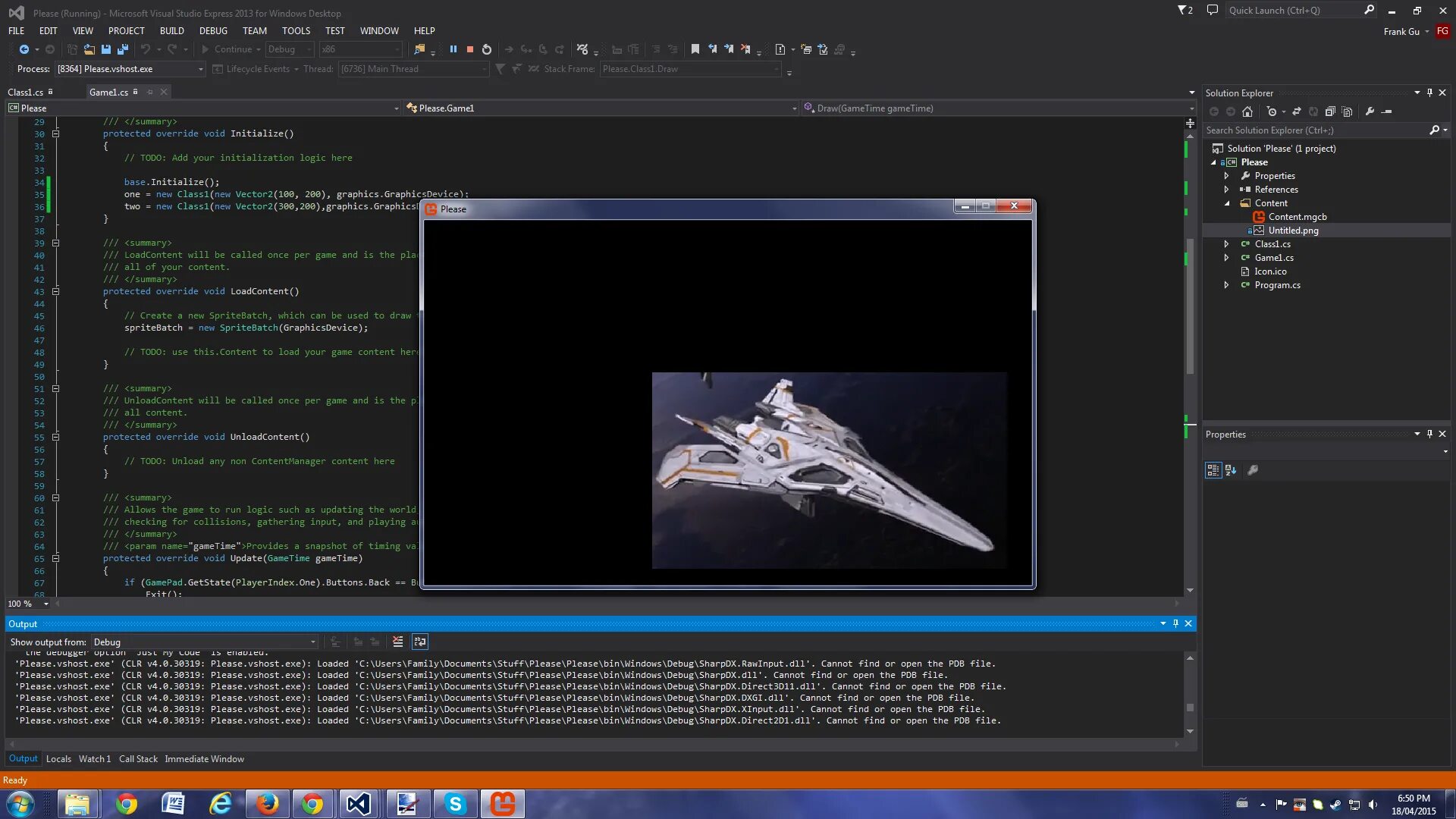Open the DEBUG menu
Viewport: 1456px width, 819px height.
(x=213, y=31)
